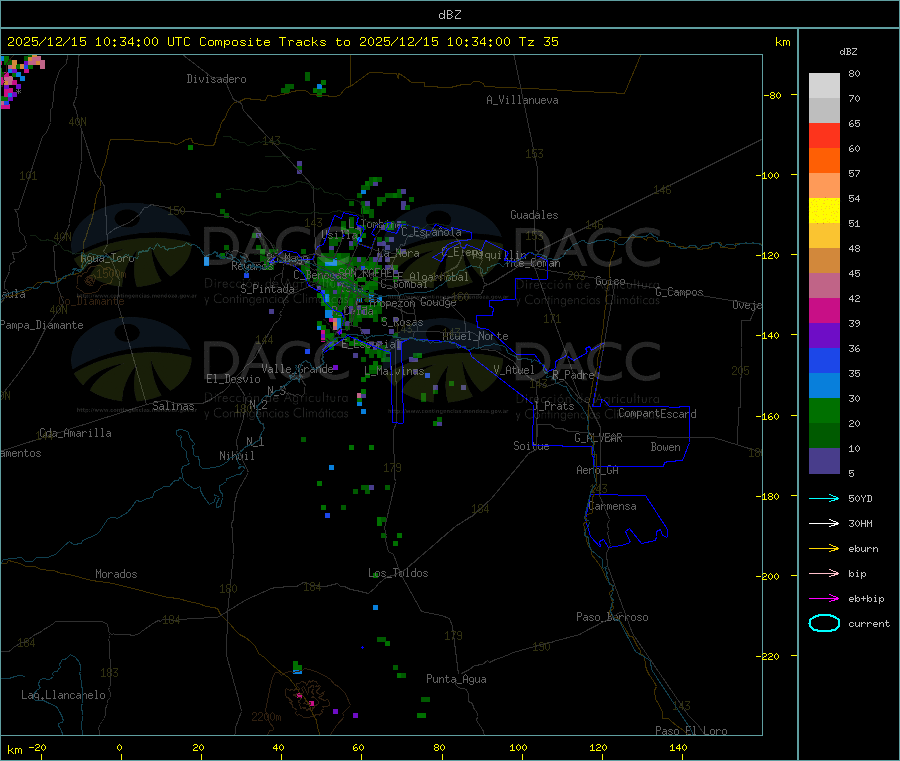This screenshot has width=900, height=761.
Task: Click the R_Padre map label
Action: tap(573, 375)
